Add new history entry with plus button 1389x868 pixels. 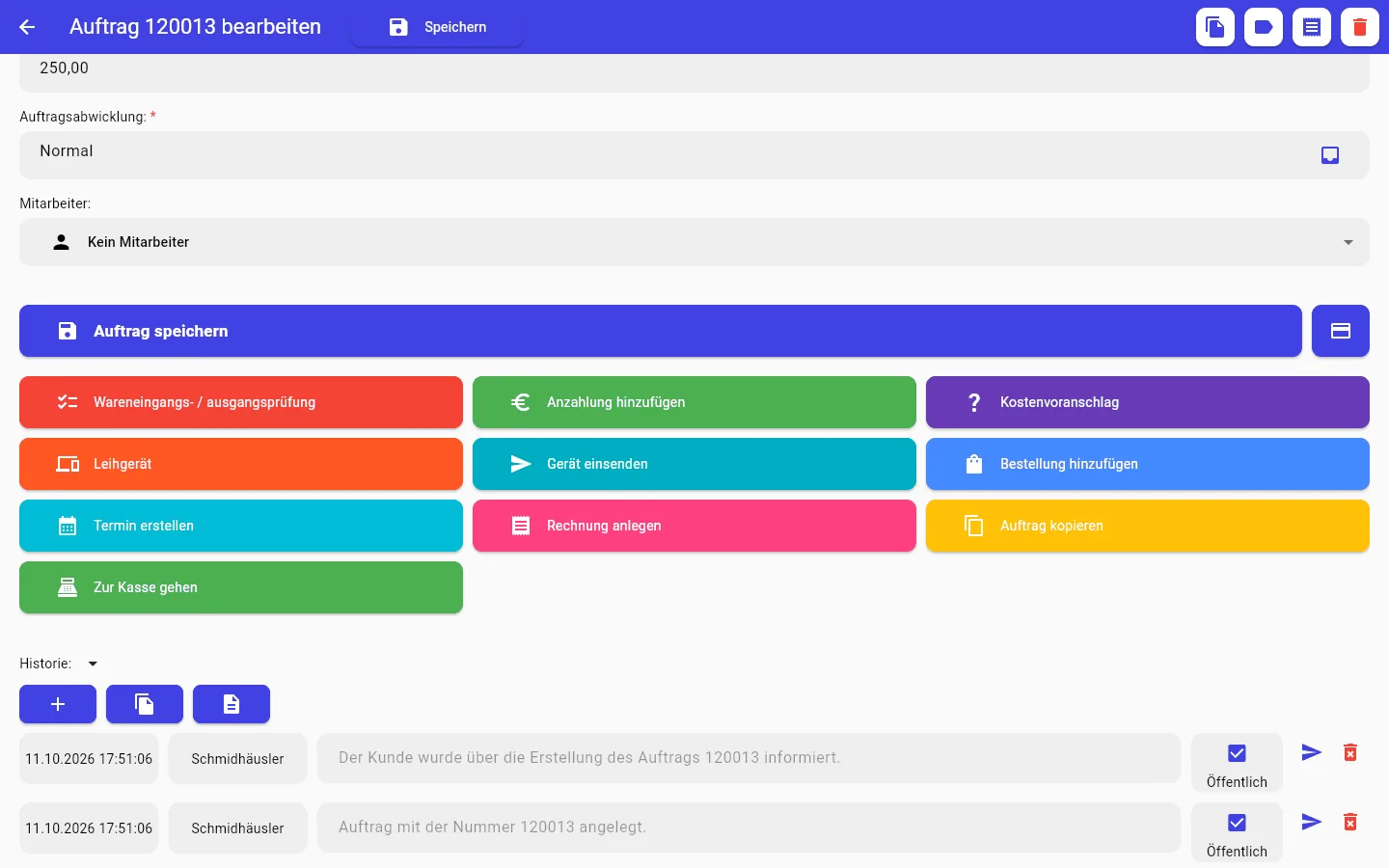pos(58,704)
